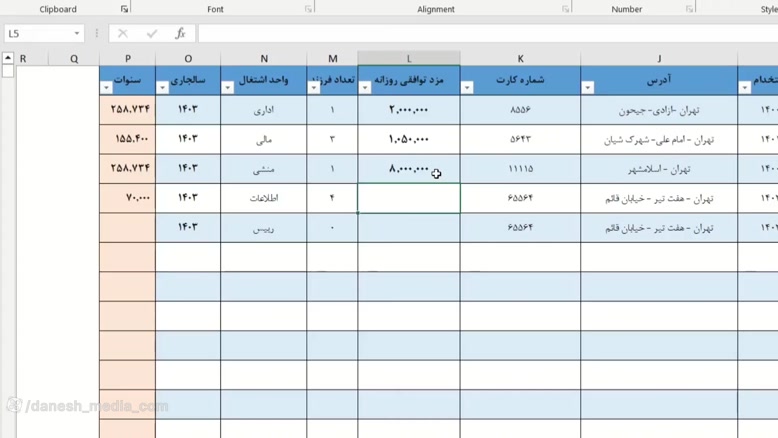The image size is (778, 438).
Task: Select column L header
Action: pos(409,58)
